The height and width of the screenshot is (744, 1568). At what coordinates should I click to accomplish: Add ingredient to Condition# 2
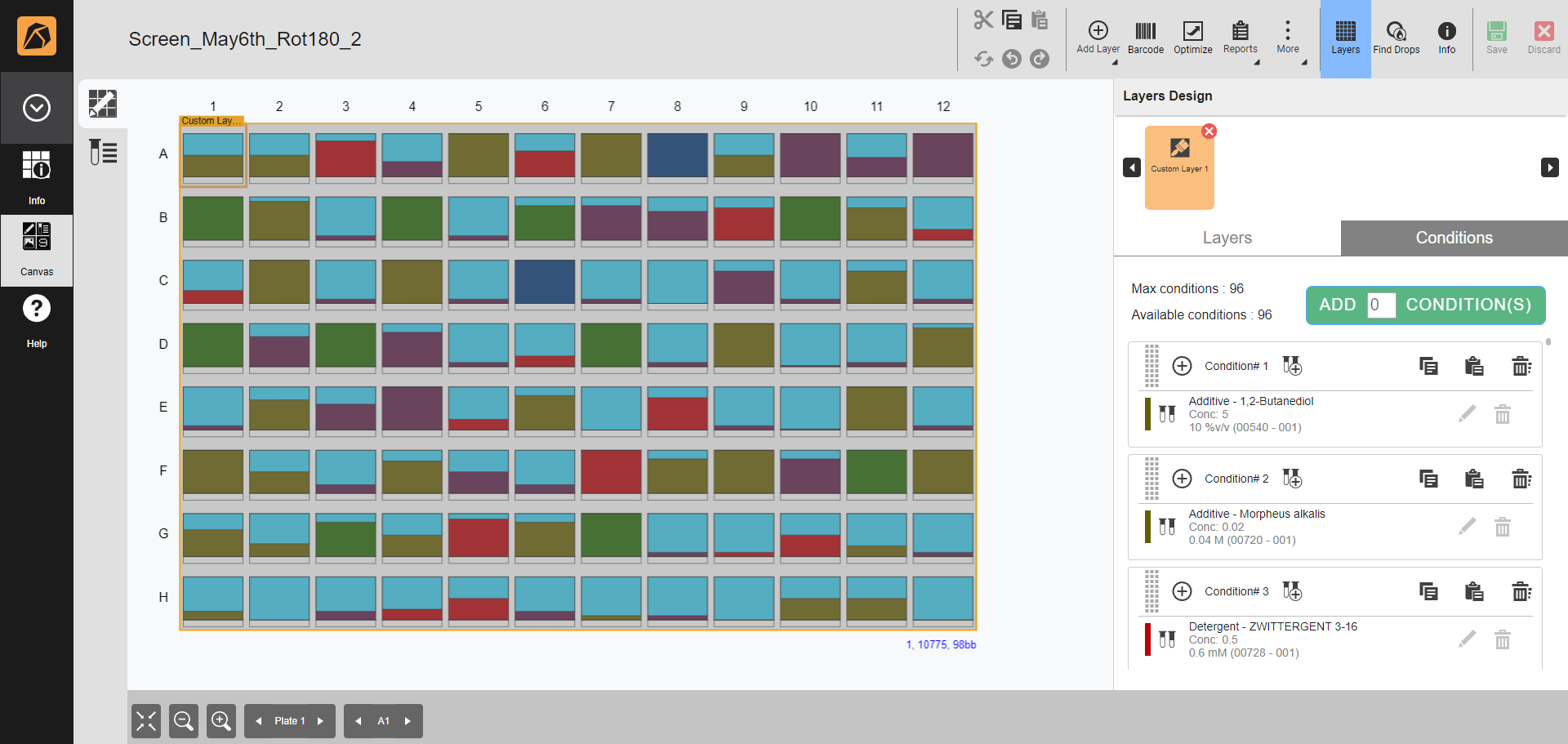[x=1292, y=479]
